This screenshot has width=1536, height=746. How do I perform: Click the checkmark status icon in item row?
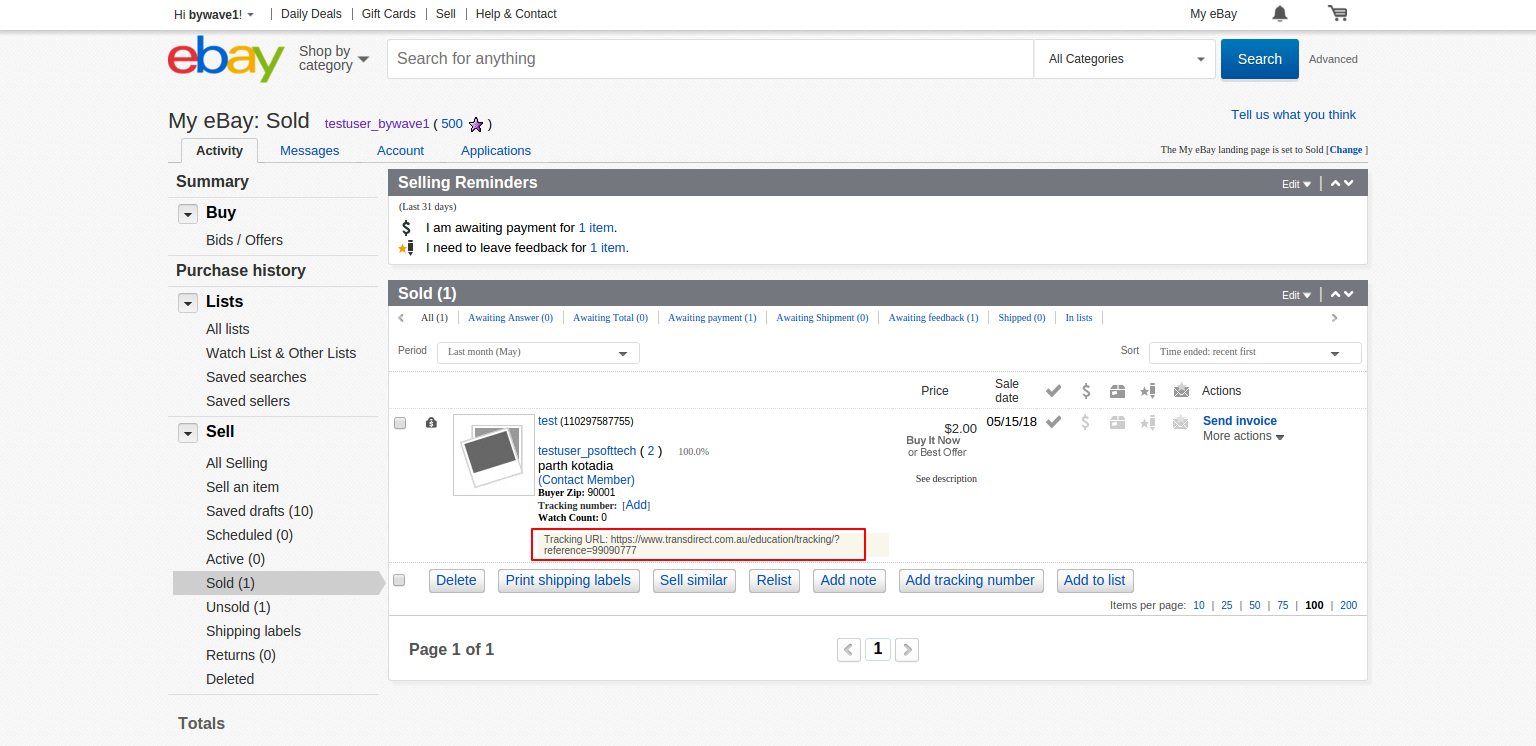tap(1053, 422)
